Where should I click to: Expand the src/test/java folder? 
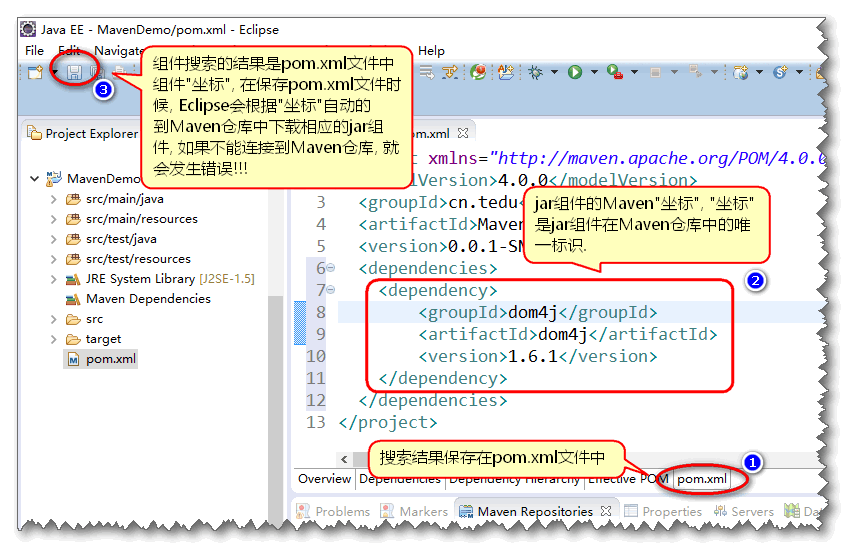point(53,239)
